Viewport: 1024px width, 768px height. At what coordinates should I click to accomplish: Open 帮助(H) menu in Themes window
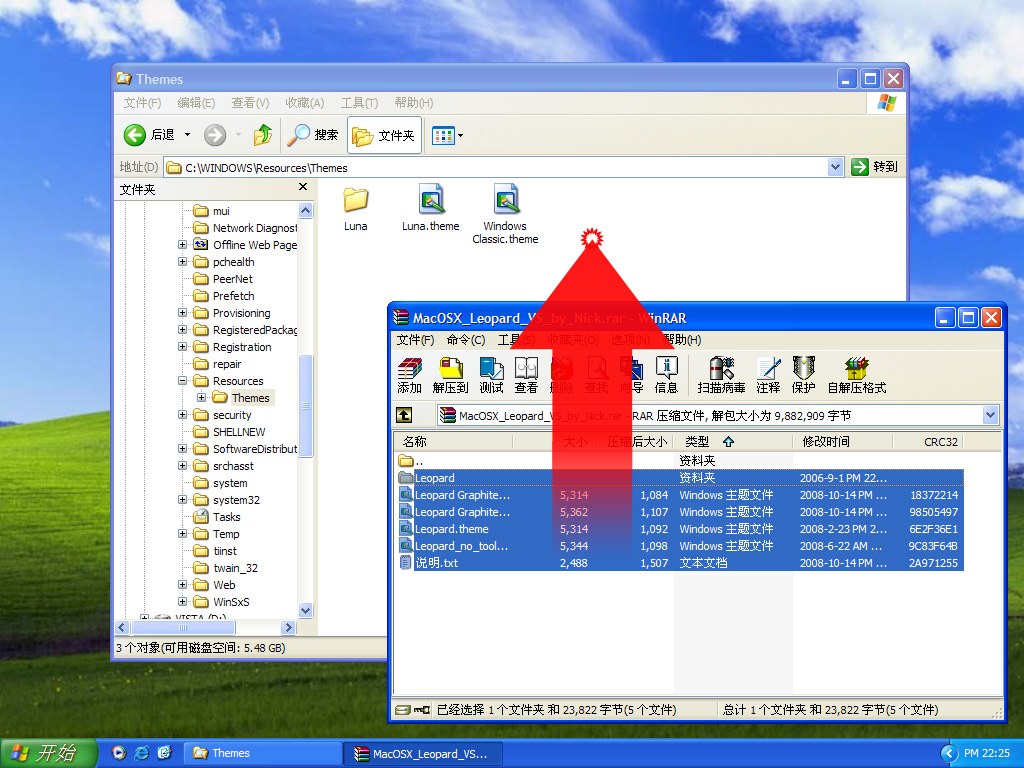point(413,103)
